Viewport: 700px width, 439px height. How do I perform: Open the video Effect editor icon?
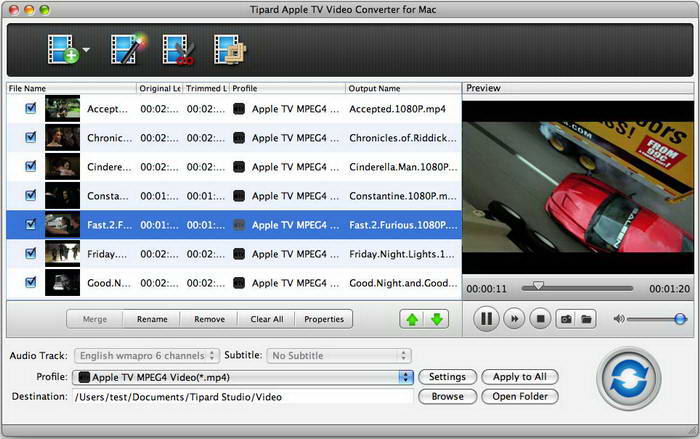tap(128, 49)
